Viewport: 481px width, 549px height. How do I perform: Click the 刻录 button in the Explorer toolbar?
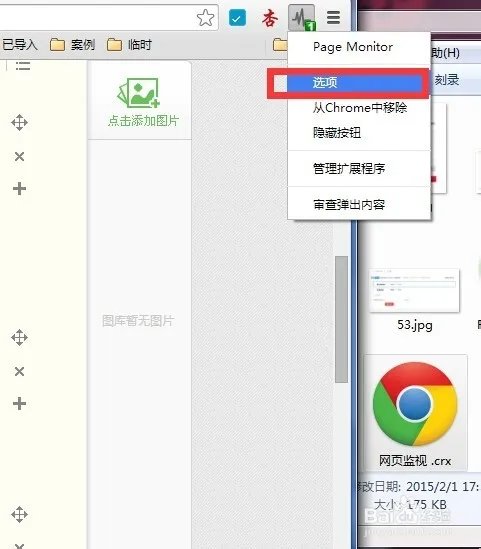point(447,80)
